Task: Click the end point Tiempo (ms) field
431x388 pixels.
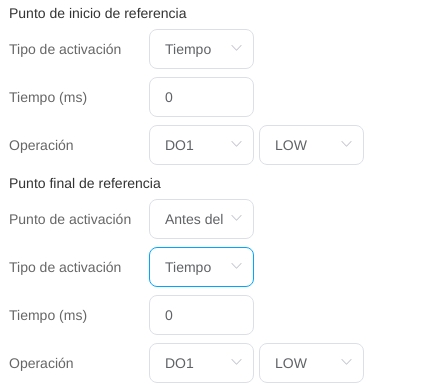Action: tap(201, 315)
